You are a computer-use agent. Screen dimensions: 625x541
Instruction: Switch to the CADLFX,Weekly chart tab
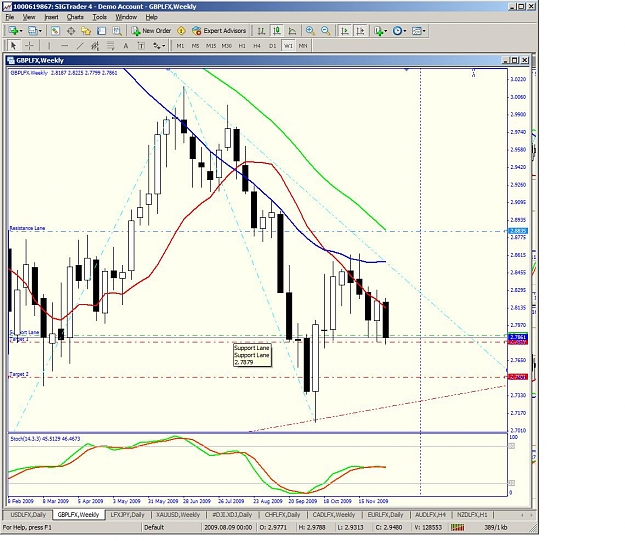click(x=334, y=515)
